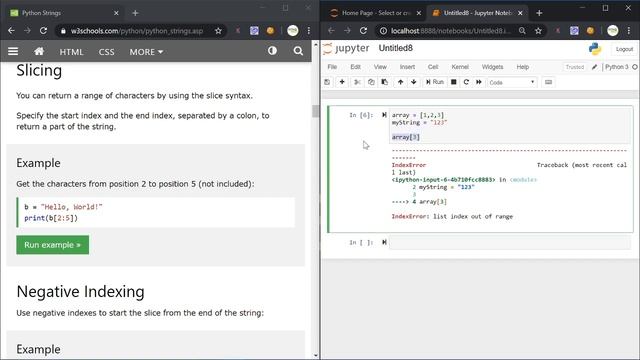Screen dimensions: 640x360
Task: Open the W3Schools search icon
Action: [x=298, y=51]
